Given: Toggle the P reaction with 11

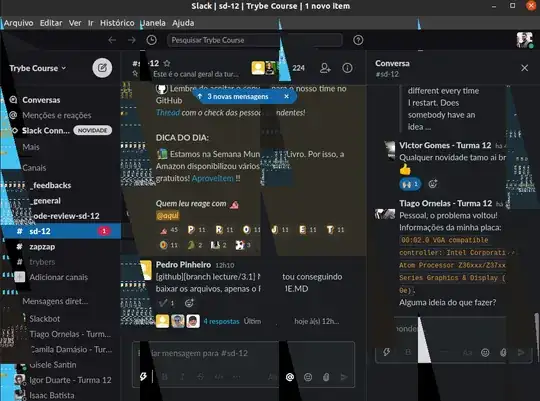Looking at the screenshot, I should coord(197,230).
